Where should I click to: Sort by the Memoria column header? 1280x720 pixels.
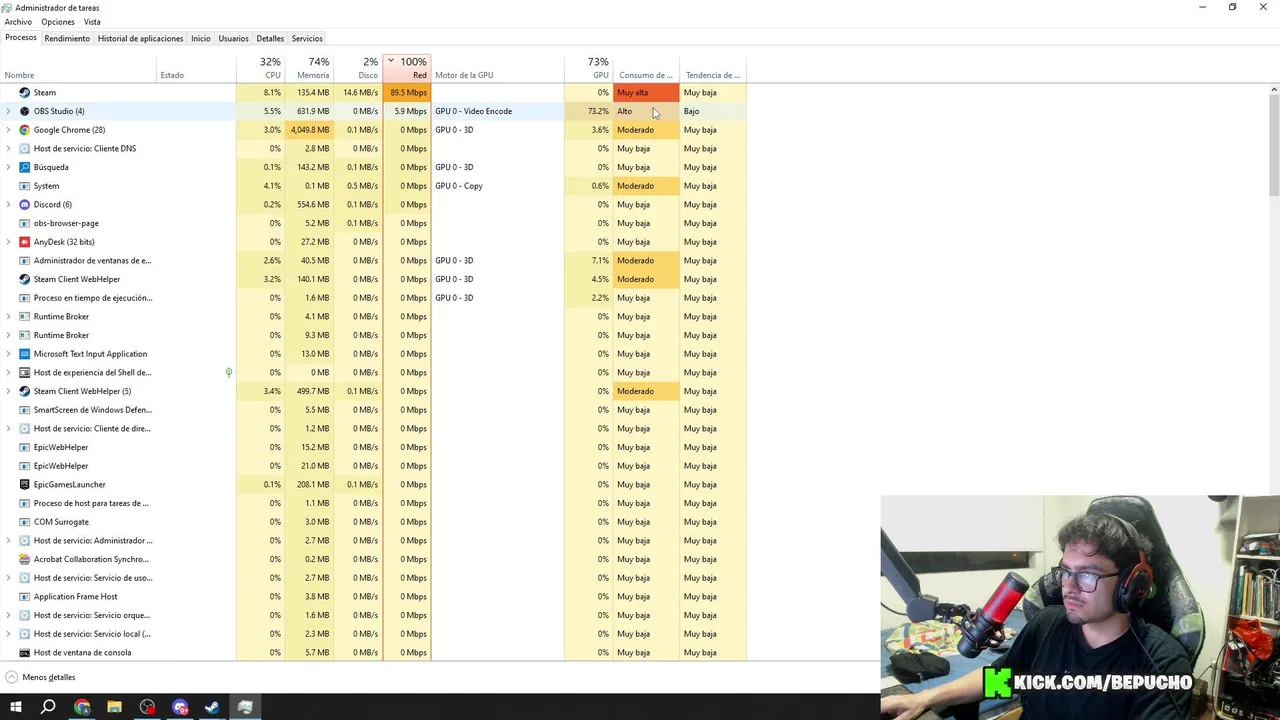point(308,68)
